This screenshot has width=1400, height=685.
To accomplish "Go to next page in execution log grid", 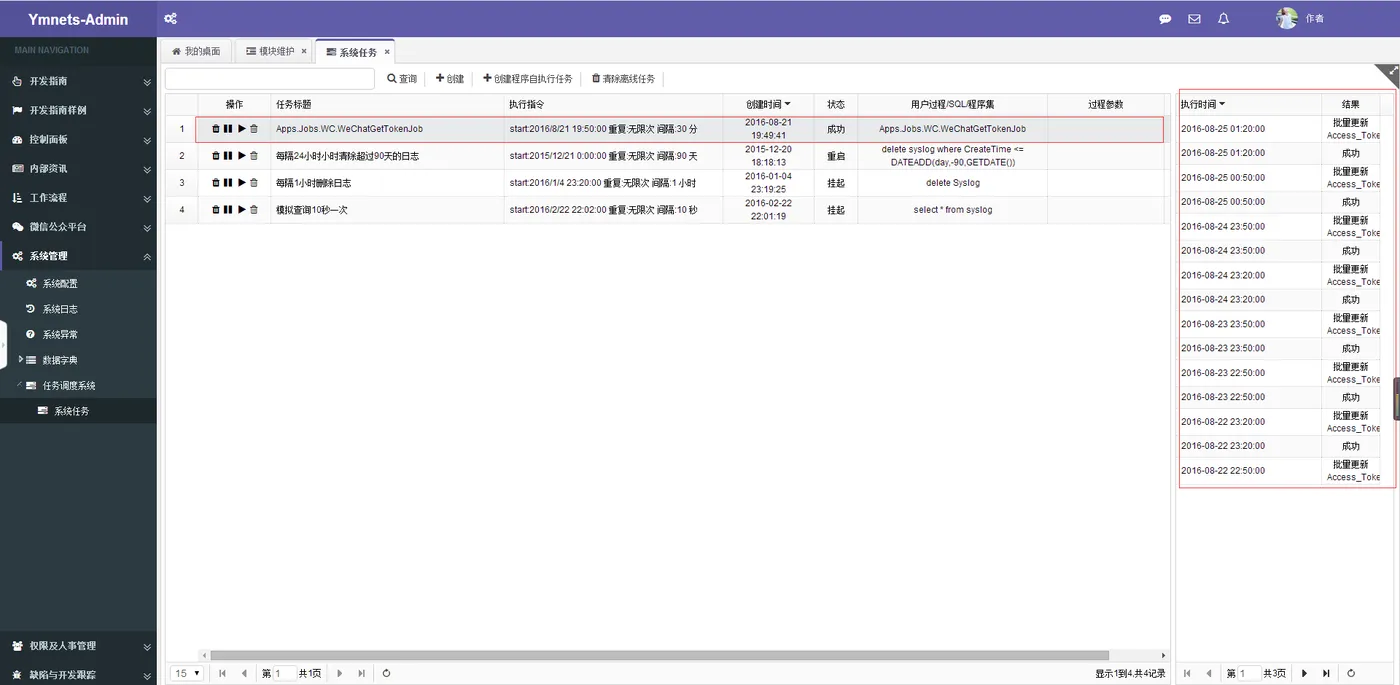I will pyautogui.click(x=1304, y=673).
